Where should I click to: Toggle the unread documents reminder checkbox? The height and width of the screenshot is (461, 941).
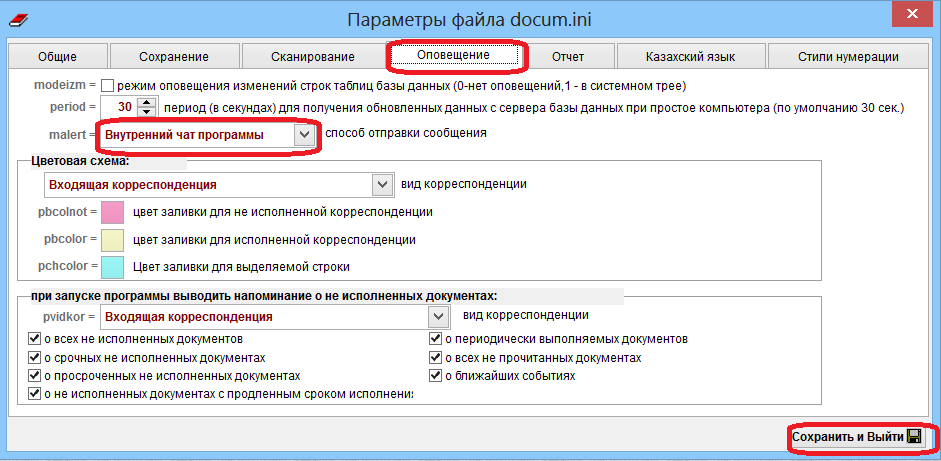click(x=435, y=358)
